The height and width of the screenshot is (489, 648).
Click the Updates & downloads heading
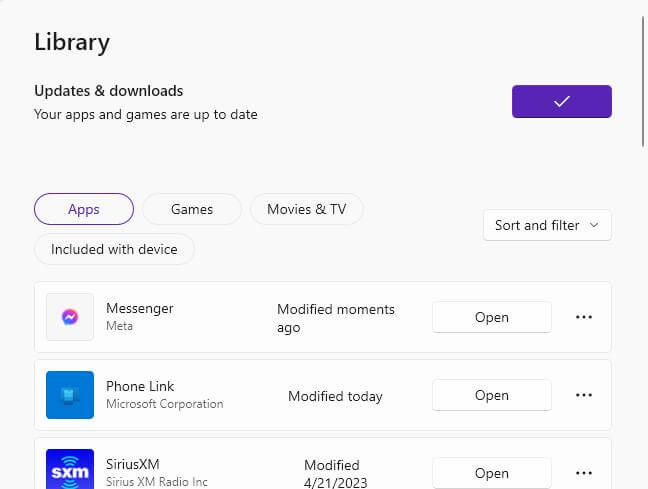tap(109, 91)
